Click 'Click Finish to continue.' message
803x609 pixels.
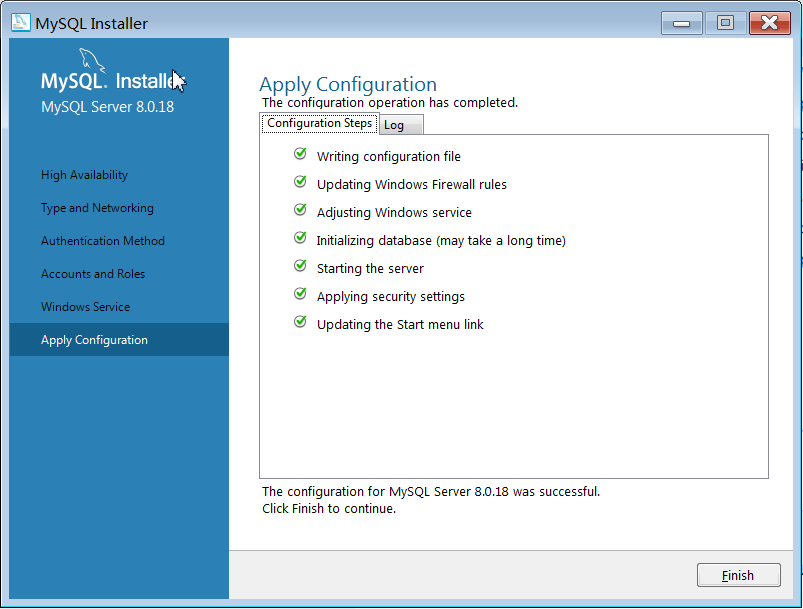coord(329,509)
